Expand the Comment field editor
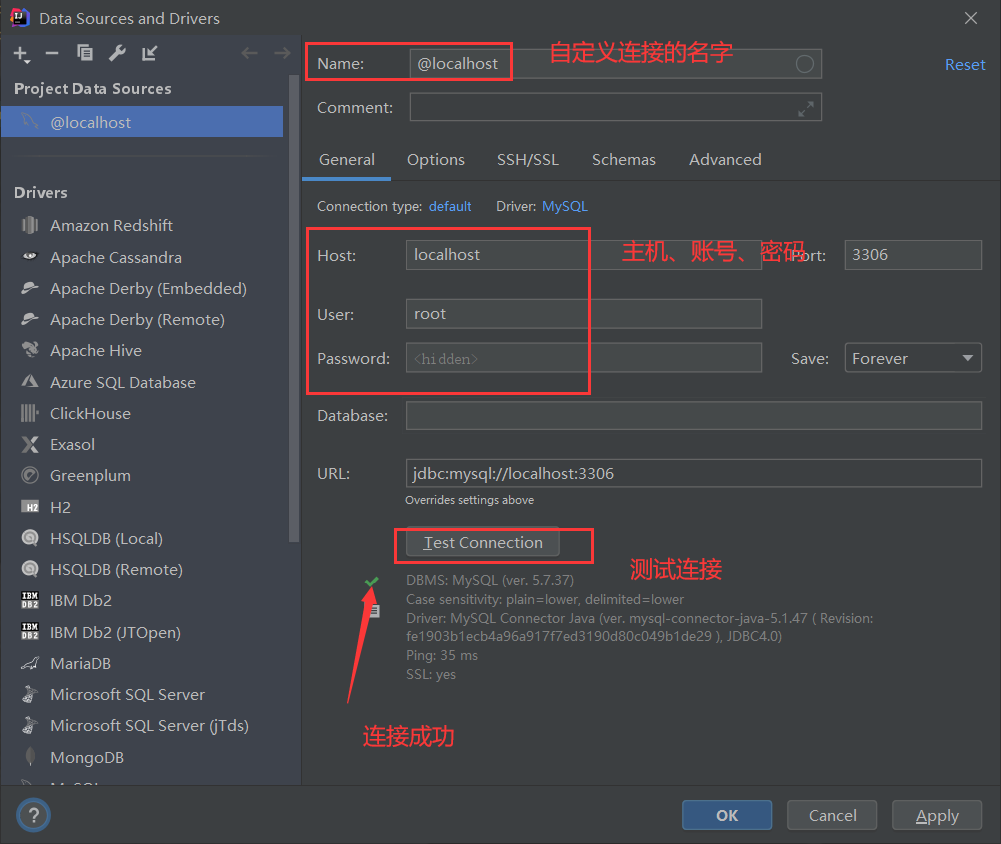Image resolution: width=1001 pixels, height=844 pixels. tap(806, 109)
